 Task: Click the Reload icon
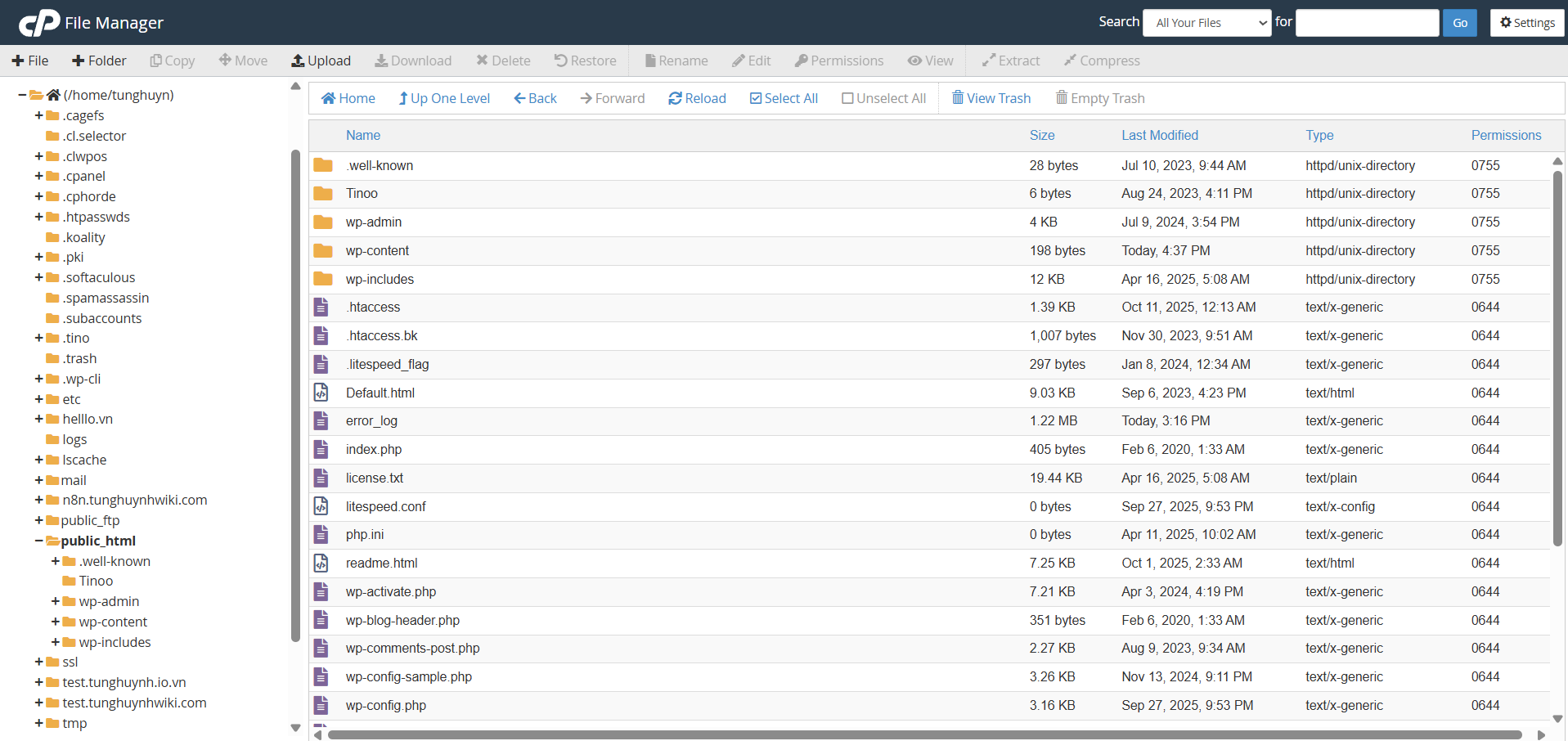click(675, 98)
